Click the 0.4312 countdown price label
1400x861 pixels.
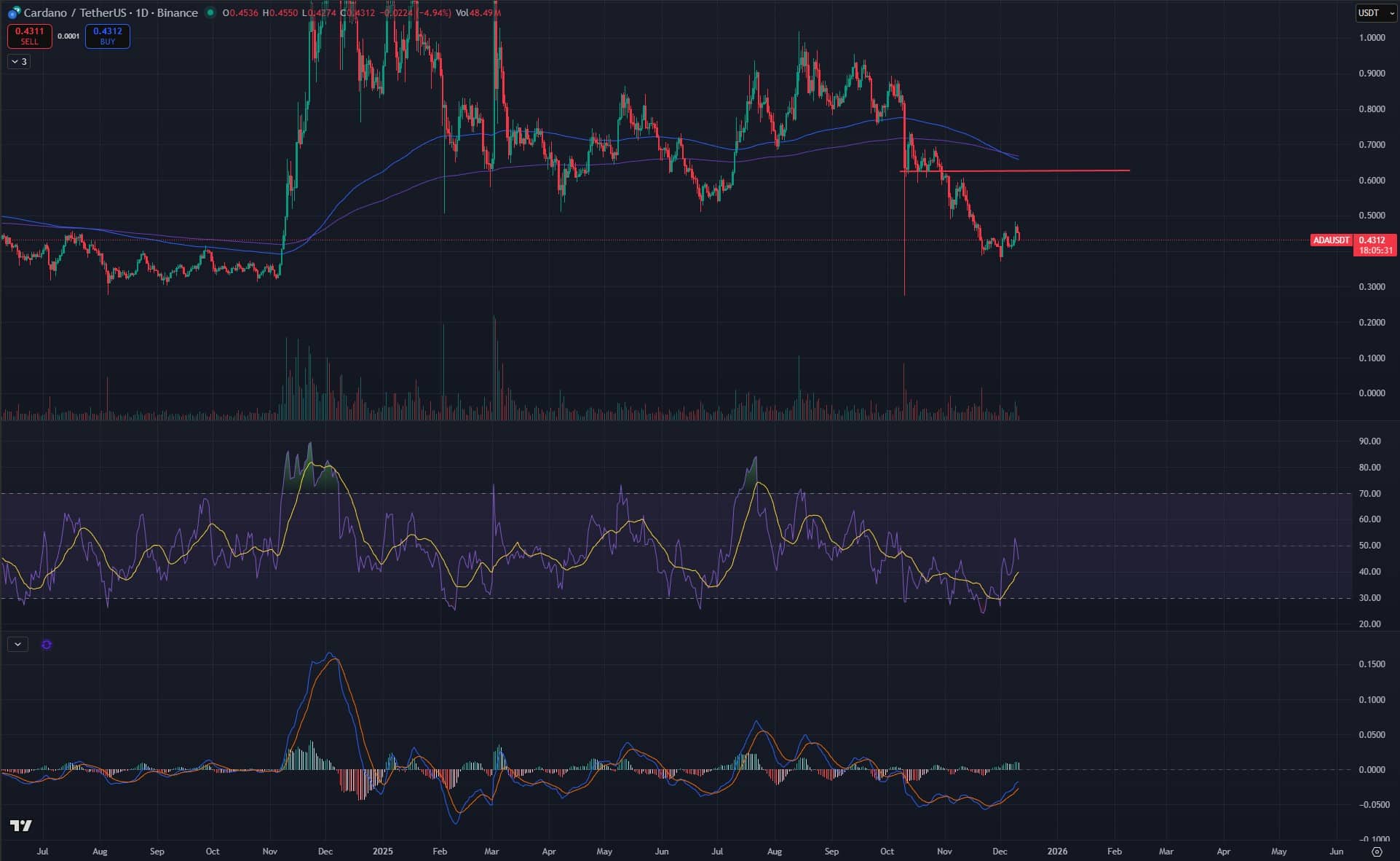click(x=1375, y=245)
